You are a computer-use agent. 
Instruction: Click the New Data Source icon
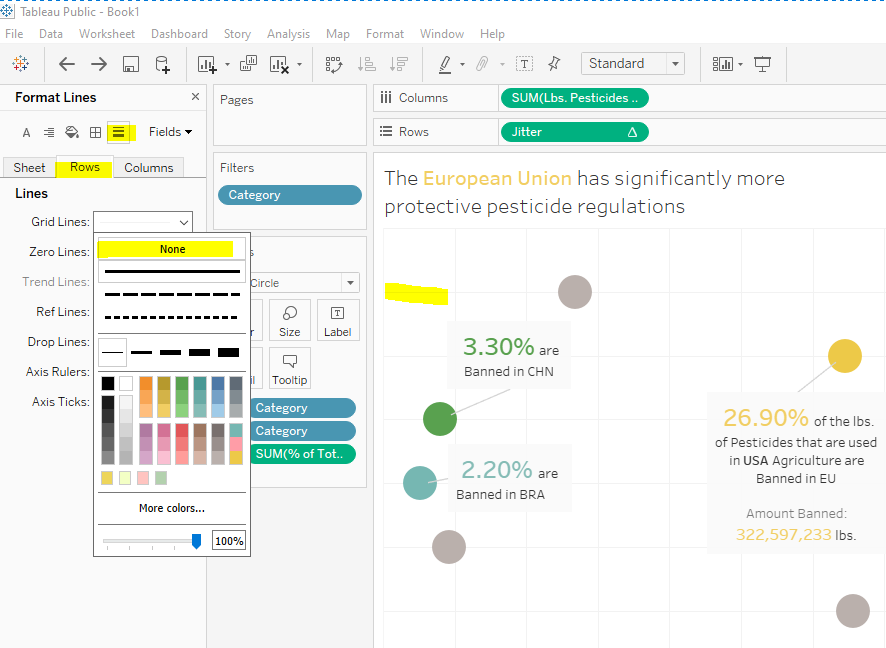tap(162, 64)
